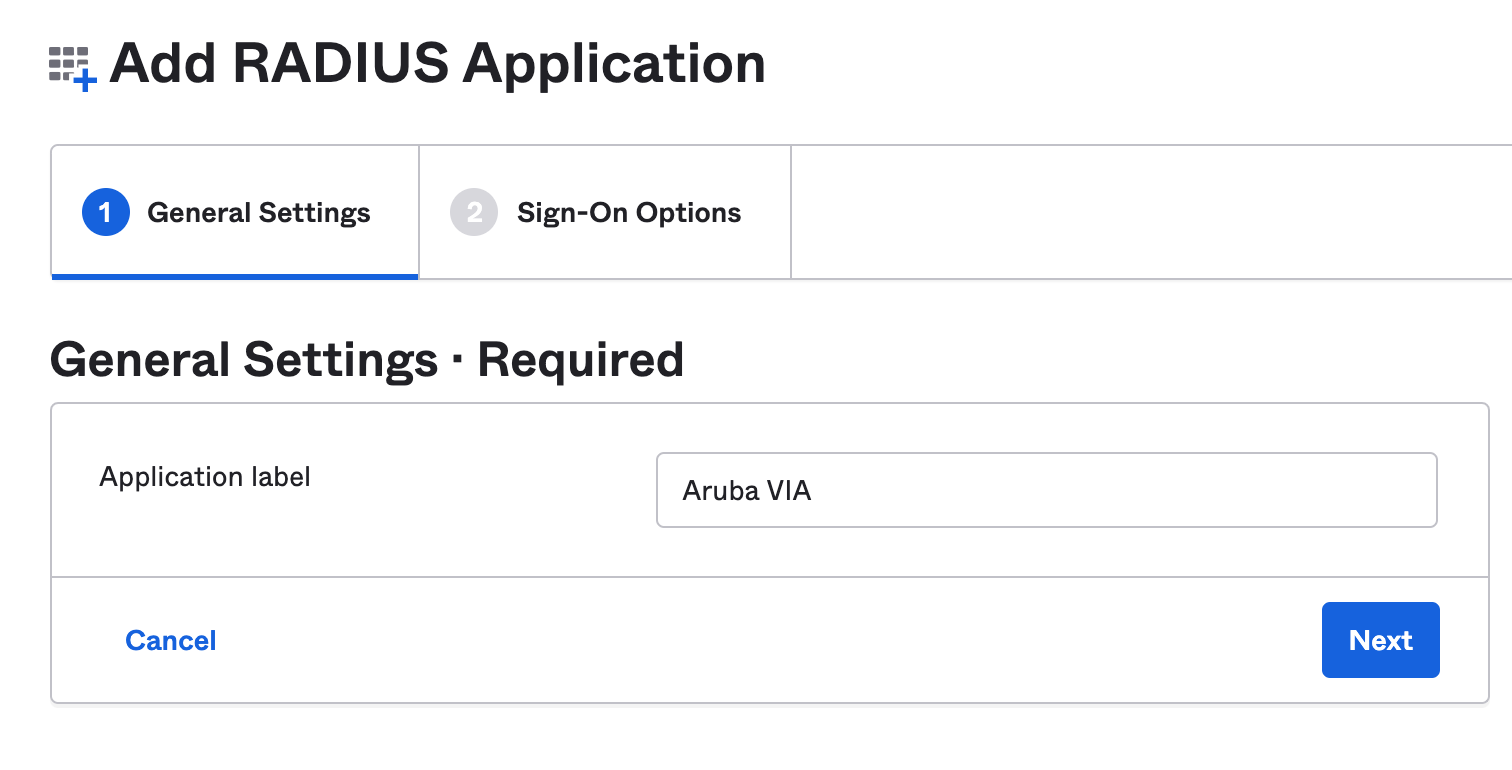Select the Aruba VIA label value
Viewport: 1512px width, 770px height.
pyautogui.click(x=746, y=490)
